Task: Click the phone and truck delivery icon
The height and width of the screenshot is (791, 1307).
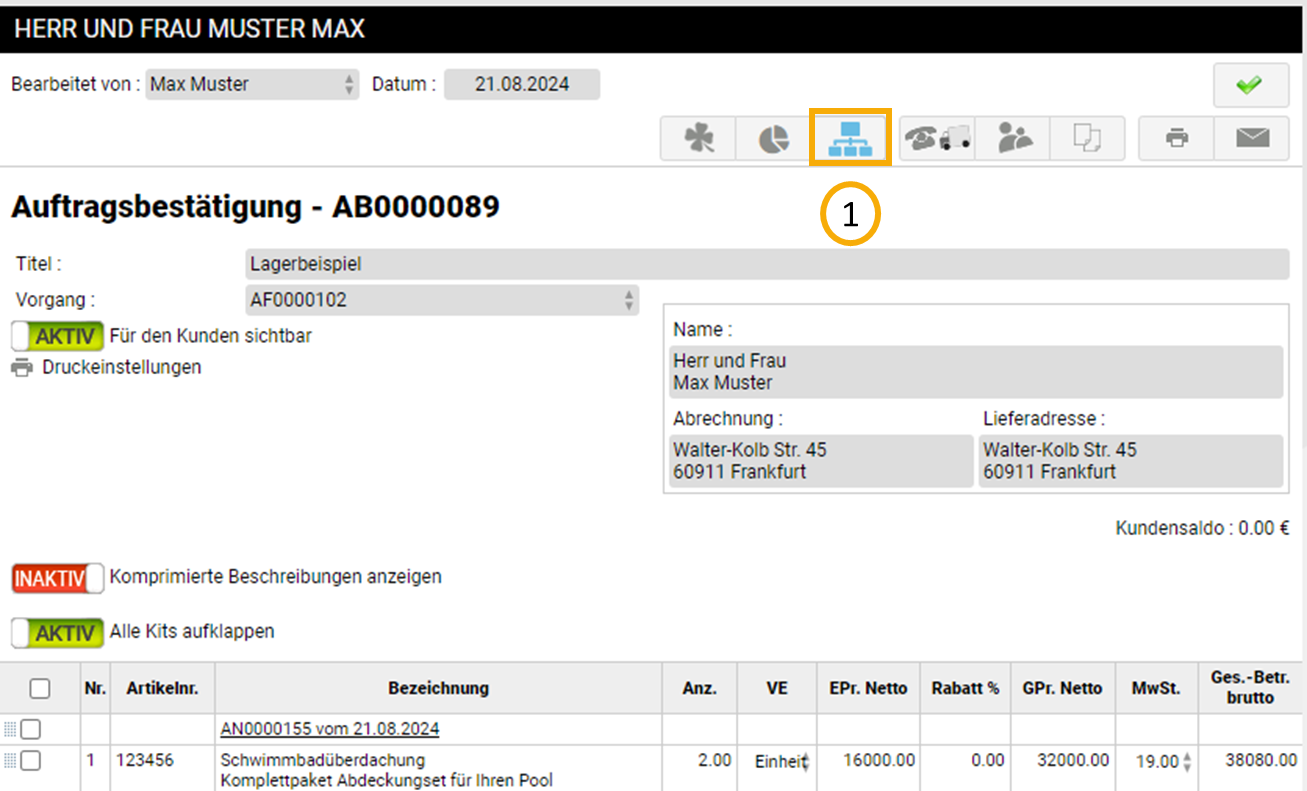Action: point(937,139)
